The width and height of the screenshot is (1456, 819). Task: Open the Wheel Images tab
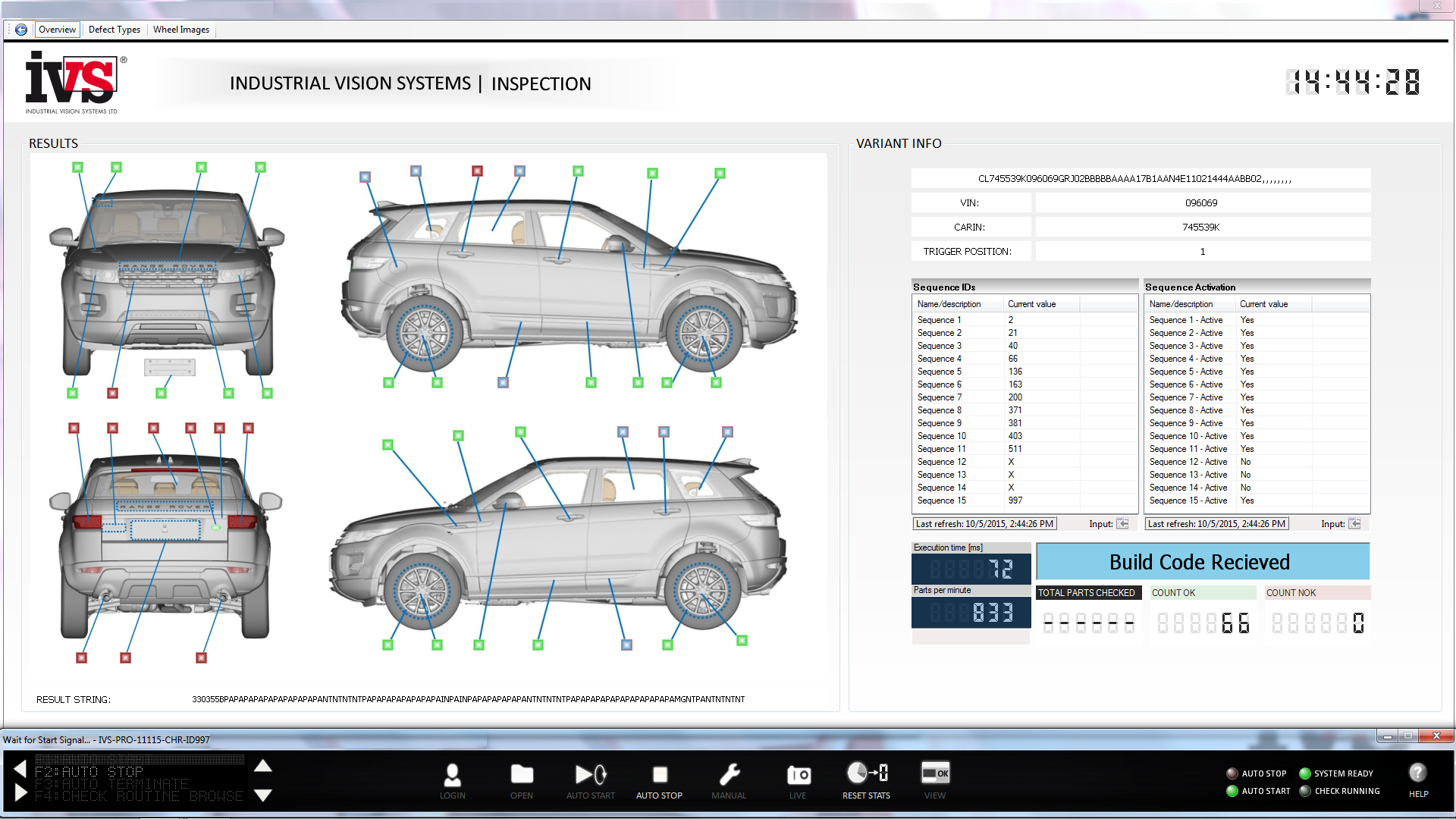[180, 30]
